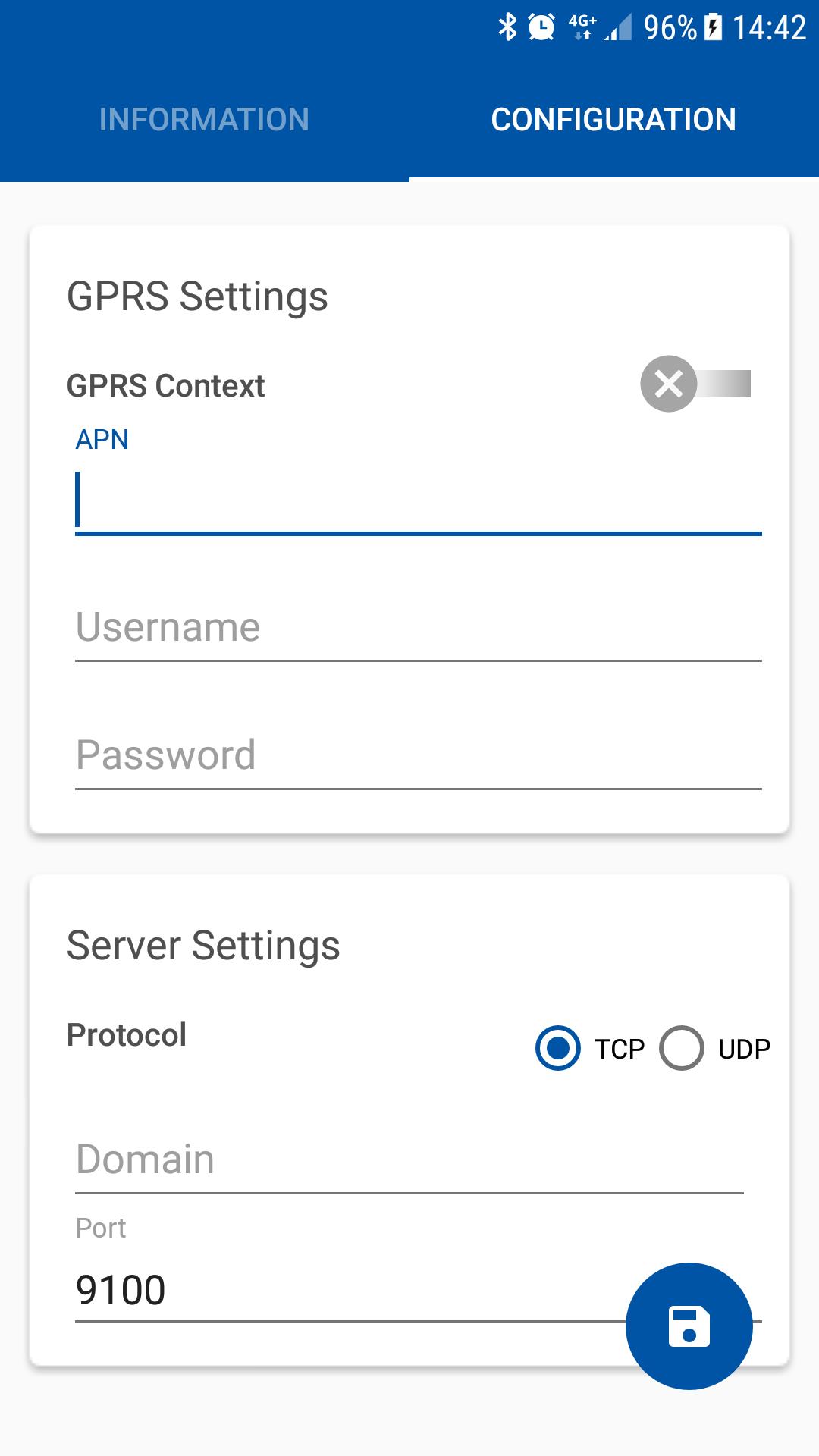Tap the save floppy disk button
Image resolution: width=819 pixels, height=1456 pixels.
[689, 1326]
